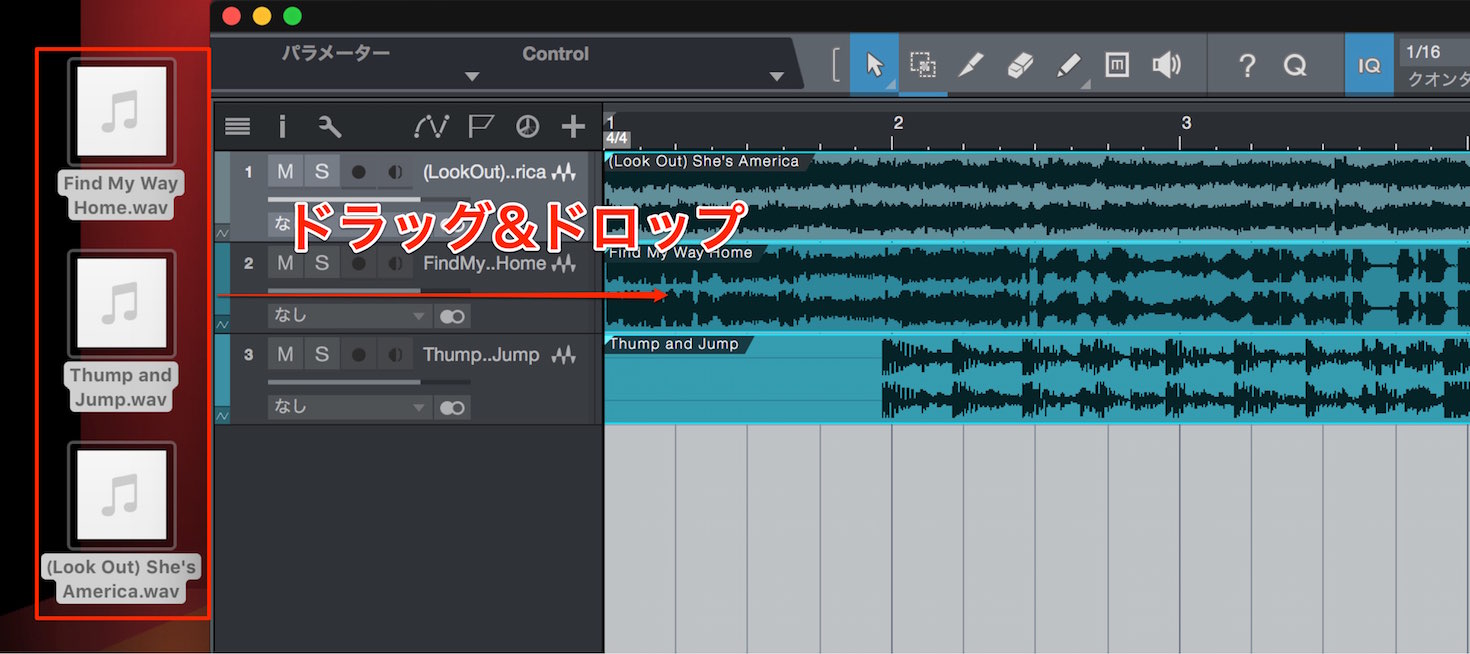1470x654 pixels.
Task: Open the パラメーター dropdown arrow
Action: pyautogui.click(x=472, y=77)
